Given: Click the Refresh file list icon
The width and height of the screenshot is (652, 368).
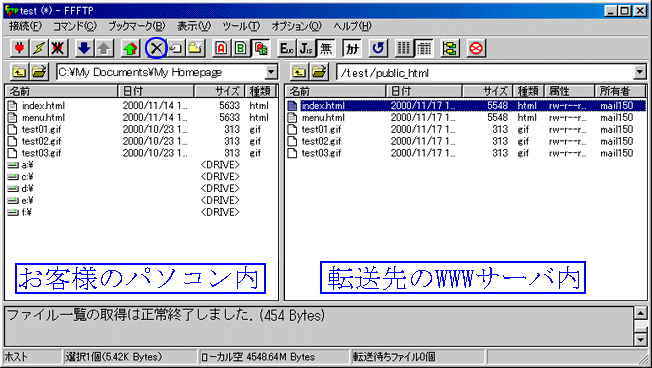Looking at the screenshot, I should point(378,48).
